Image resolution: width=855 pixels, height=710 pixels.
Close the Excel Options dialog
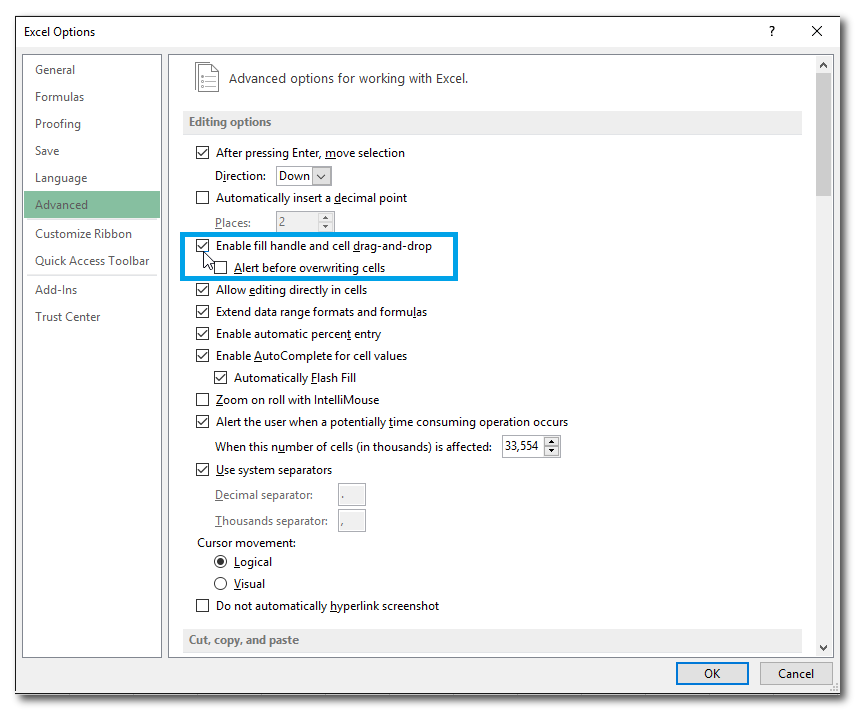coord(817,32)
